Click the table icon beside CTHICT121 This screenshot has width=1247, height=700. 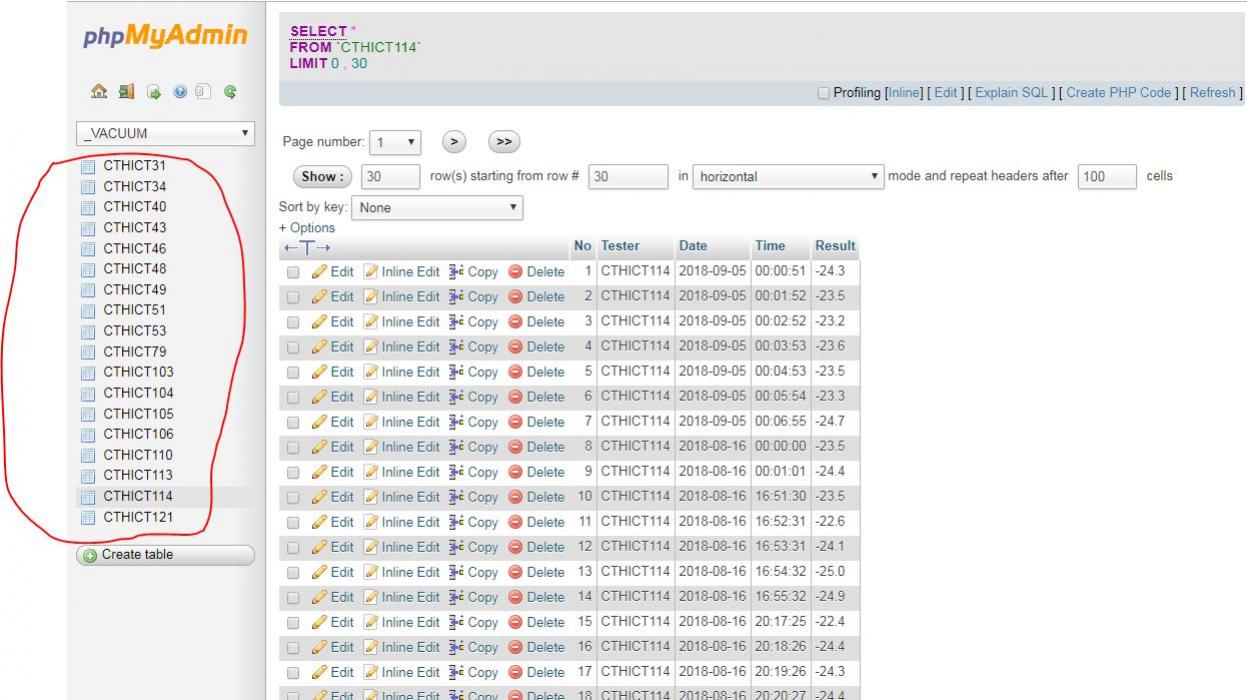pyautogui.click(x=87, y=517)
